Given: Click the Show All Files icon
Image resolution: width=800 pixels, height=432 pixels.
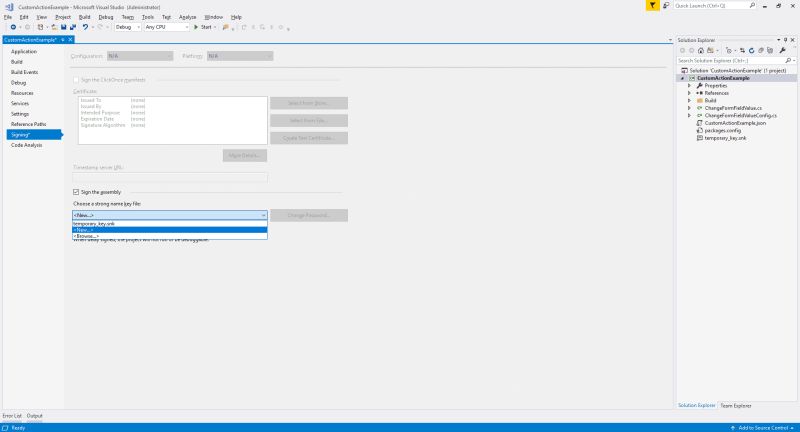Looking at the screenshot, I should pos(770,50).
